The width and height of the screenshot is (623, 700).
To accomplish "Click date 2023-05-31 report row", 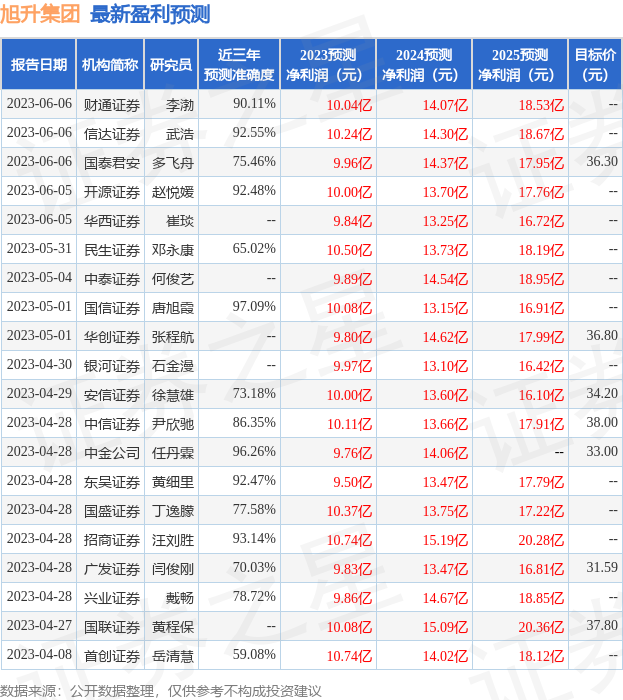I will [39, 249].
